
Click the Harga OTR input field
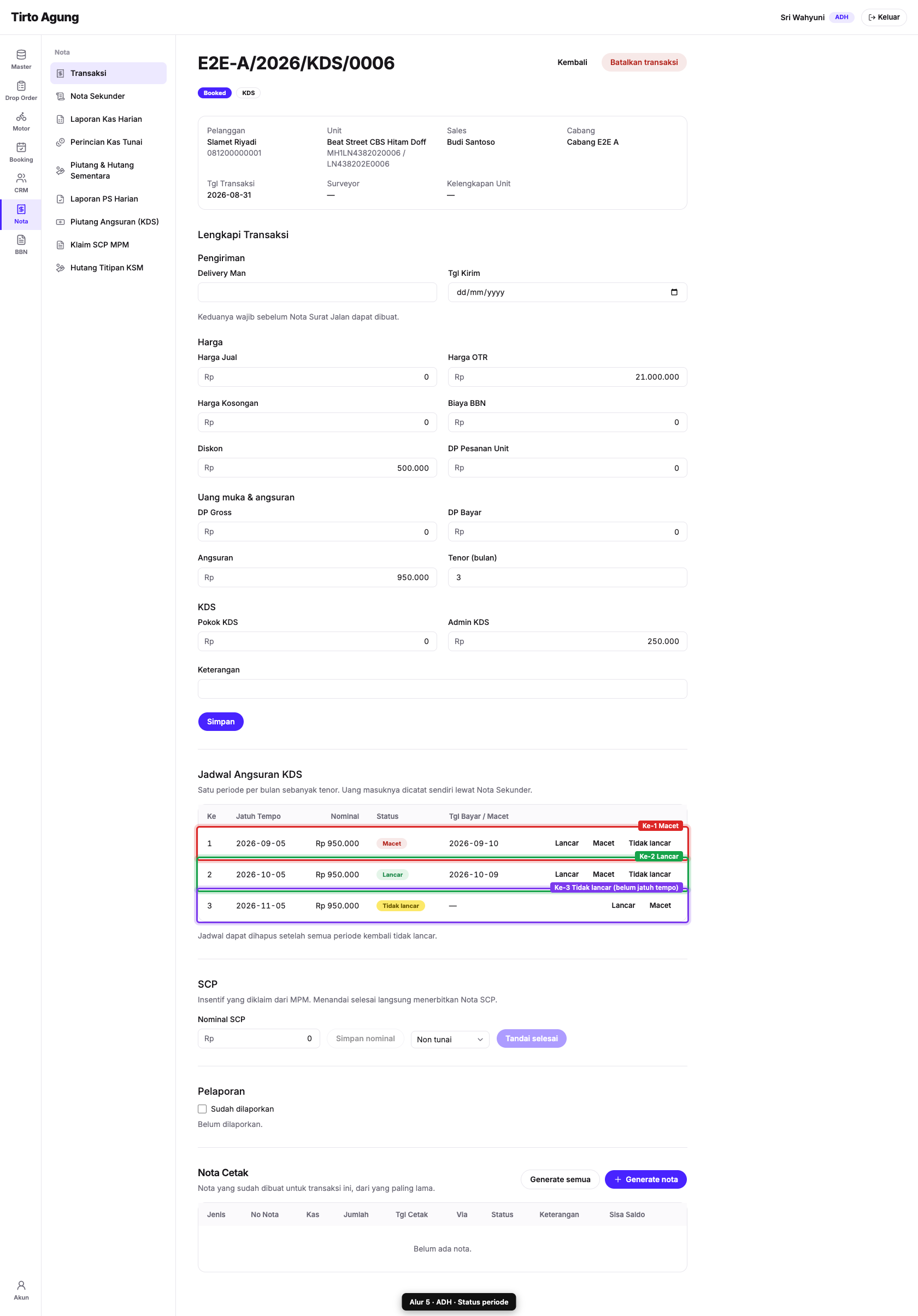tap(567, 377)
